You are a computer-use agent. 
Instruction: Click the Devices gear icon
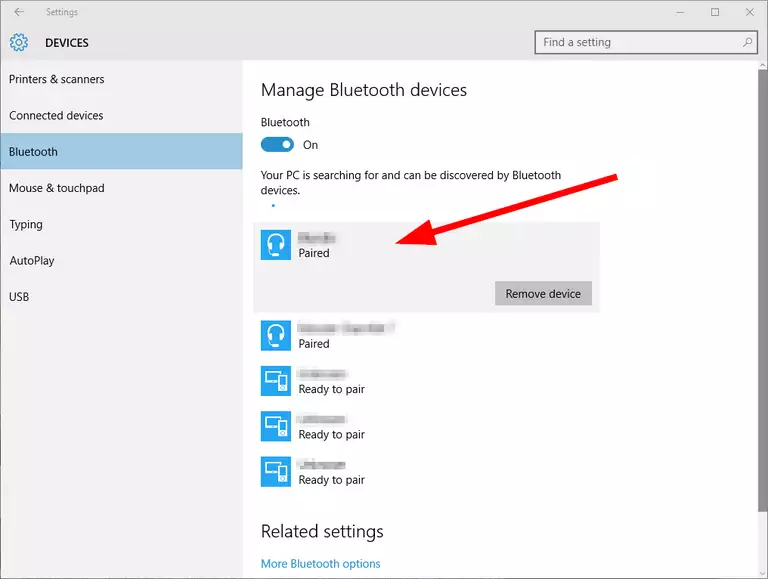click(x=19, y=43)
